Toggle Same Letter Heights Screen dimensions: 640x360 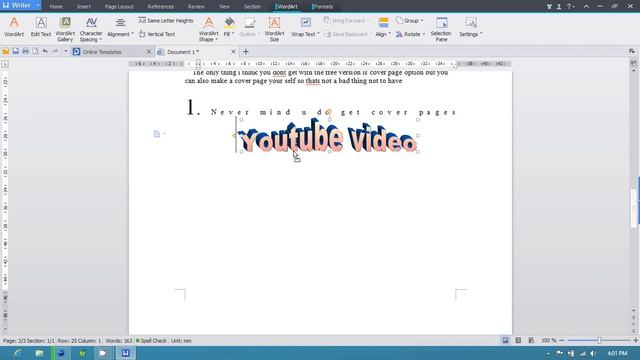pos(166,20)
